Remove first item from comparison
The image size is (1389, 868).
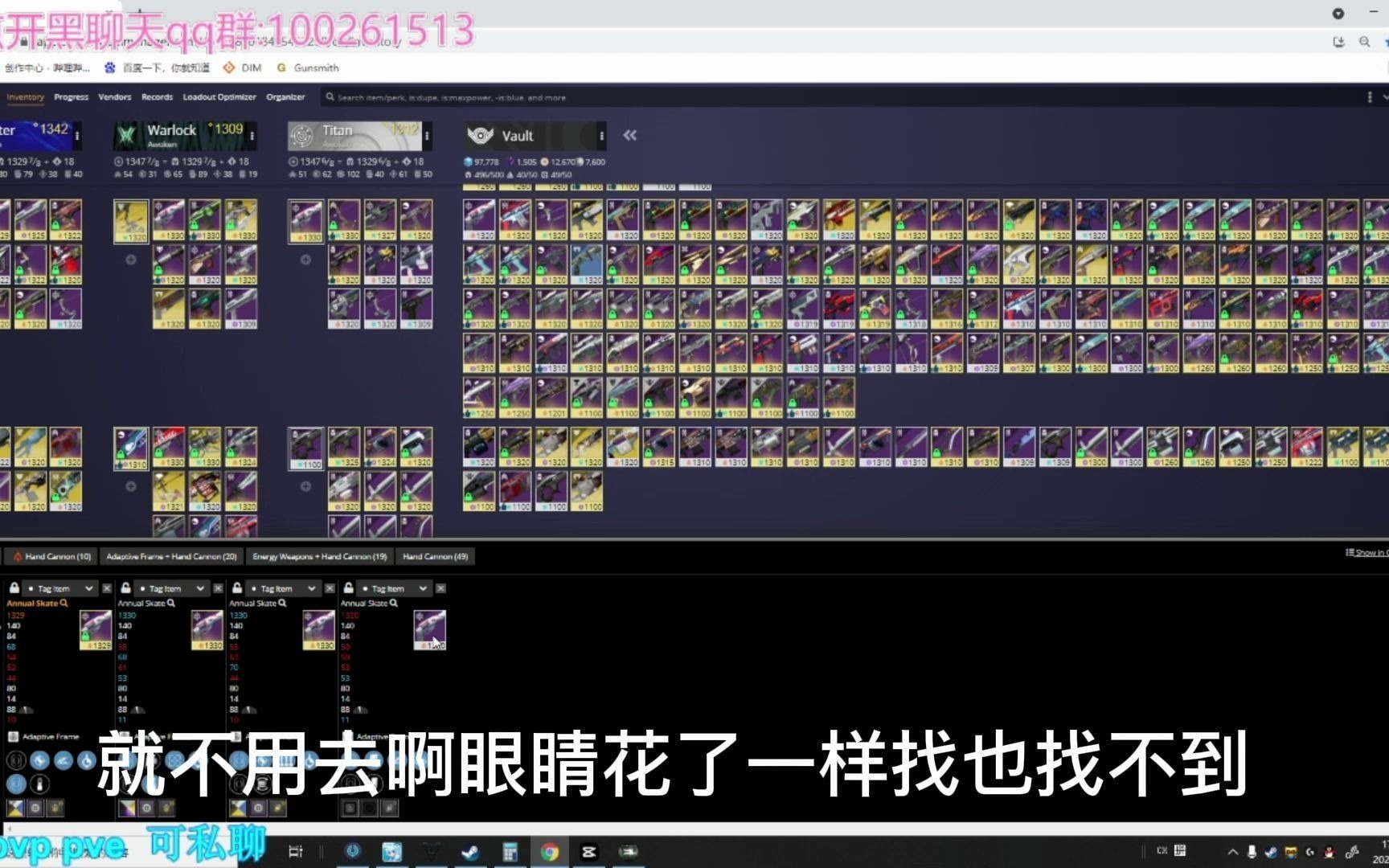pyautogui.click(x=107, y=588)
